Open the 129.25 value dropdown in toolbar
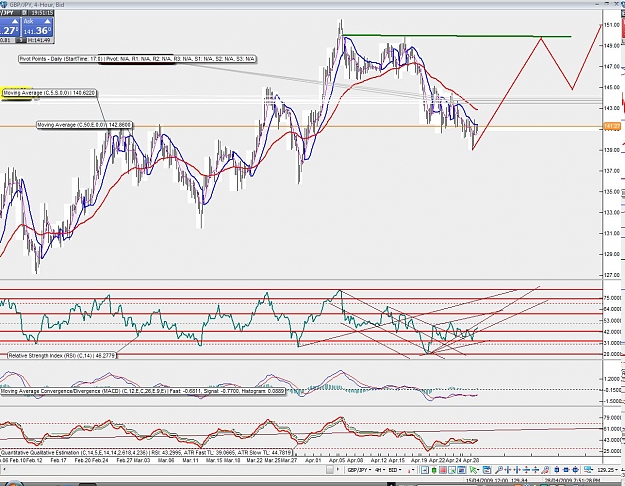625x486 pixels. coord(607,470)
